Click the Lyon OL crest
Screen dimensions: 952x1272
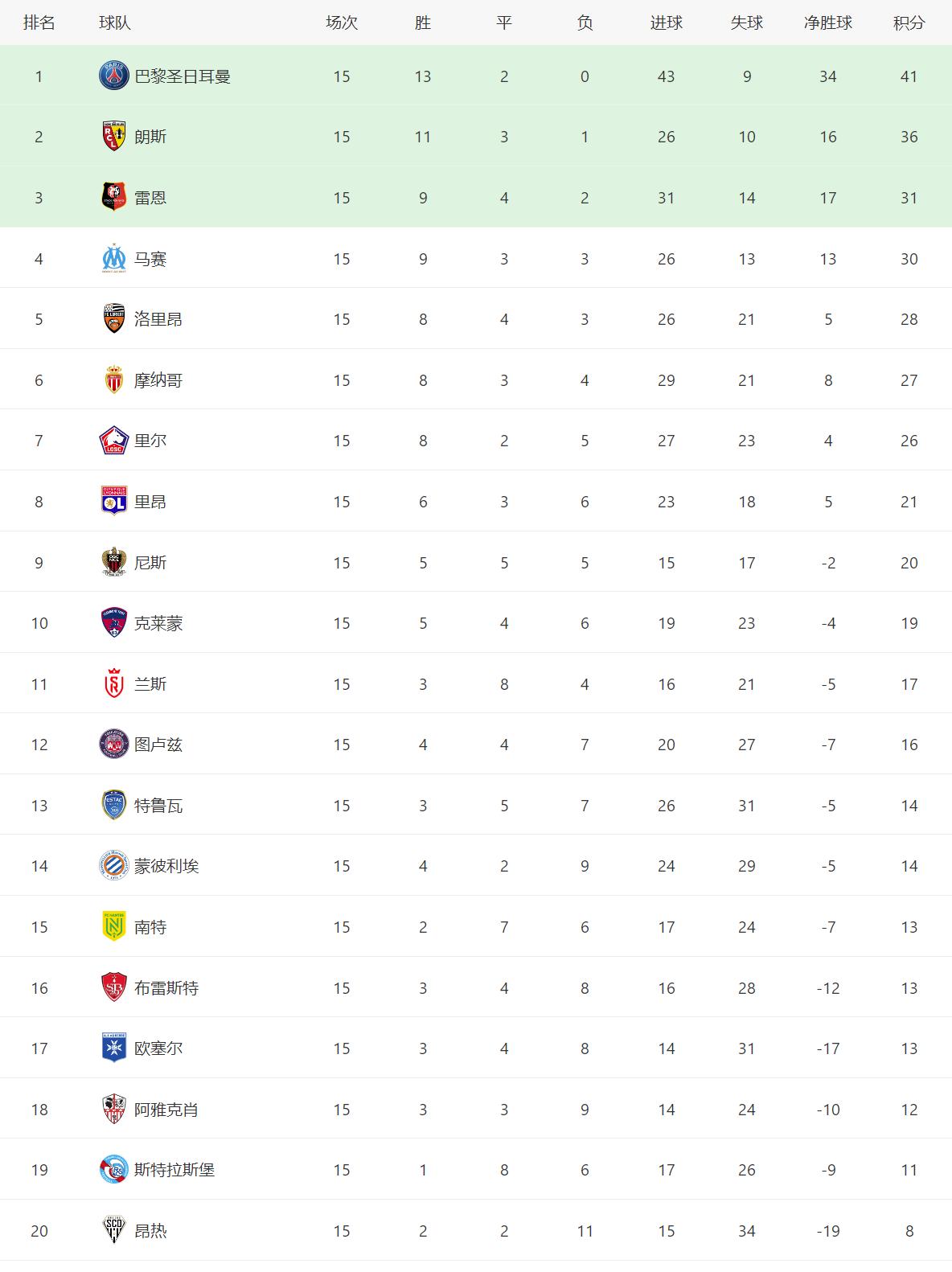(113, 502)
